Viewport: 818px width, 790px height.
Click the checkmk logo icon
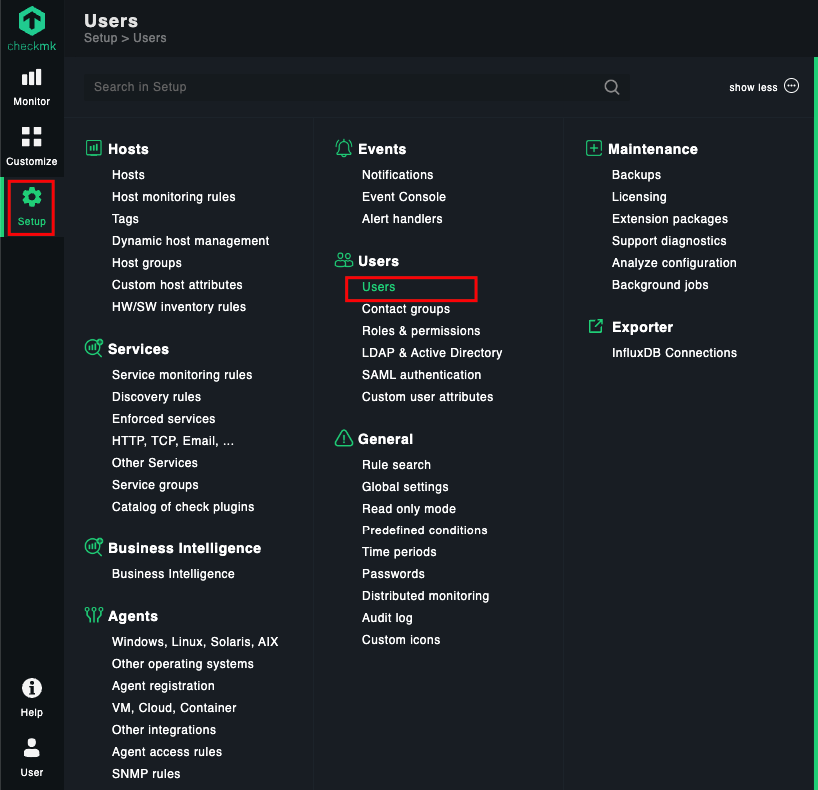coord(32,21)
